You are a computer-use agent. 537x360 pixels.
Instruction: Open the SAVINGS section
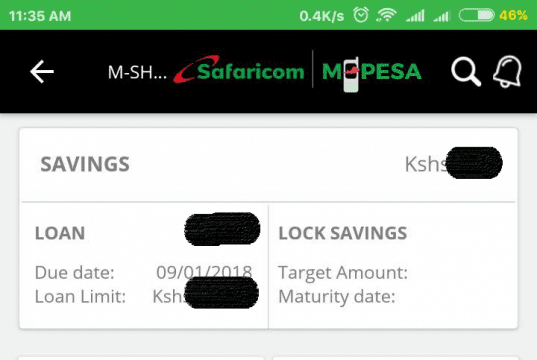click(268, 164)
